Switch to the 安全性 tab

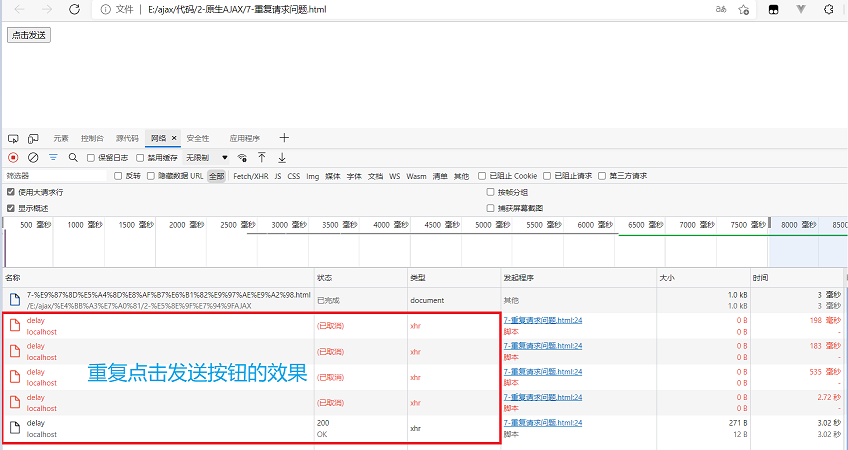pyautogui.click(x=198, y=138)
